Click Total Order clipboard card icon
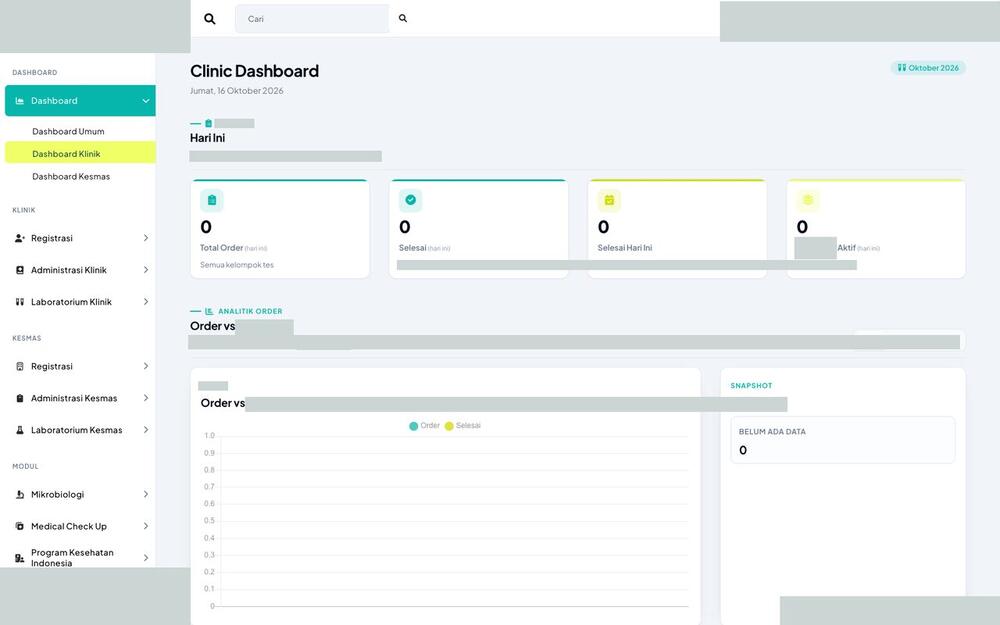The height and width of the screenshot is (625, 1000). tap(212, 200)
